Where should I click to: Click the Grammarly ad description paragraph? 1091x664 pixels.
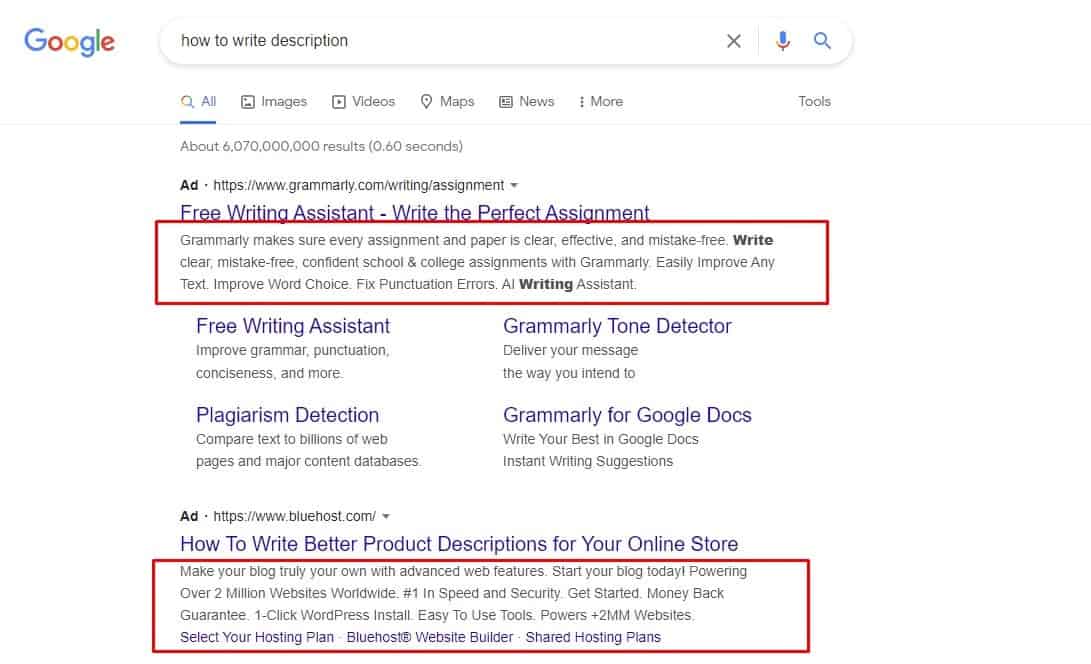point(477,262)
